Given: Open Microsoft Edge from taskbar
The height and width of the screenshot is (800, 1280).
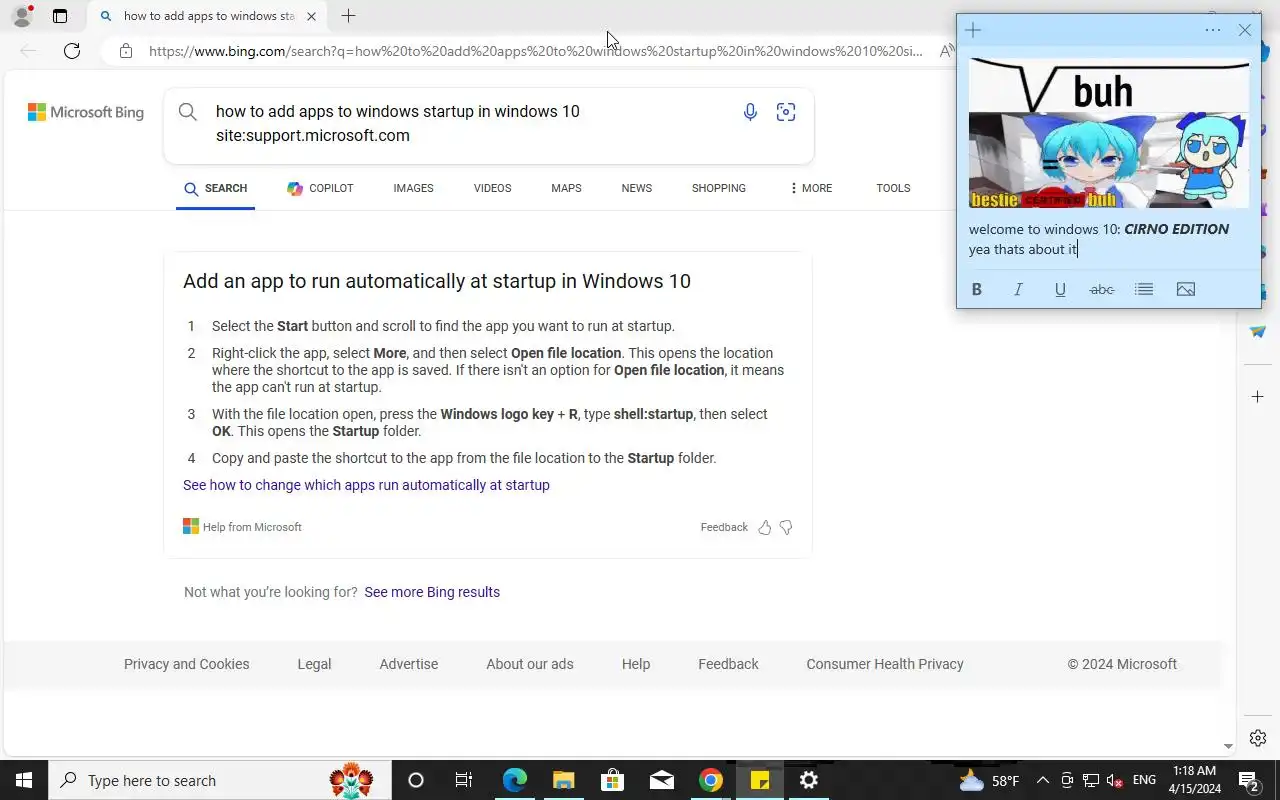Looking at the screenshot, I should point(514,780).
